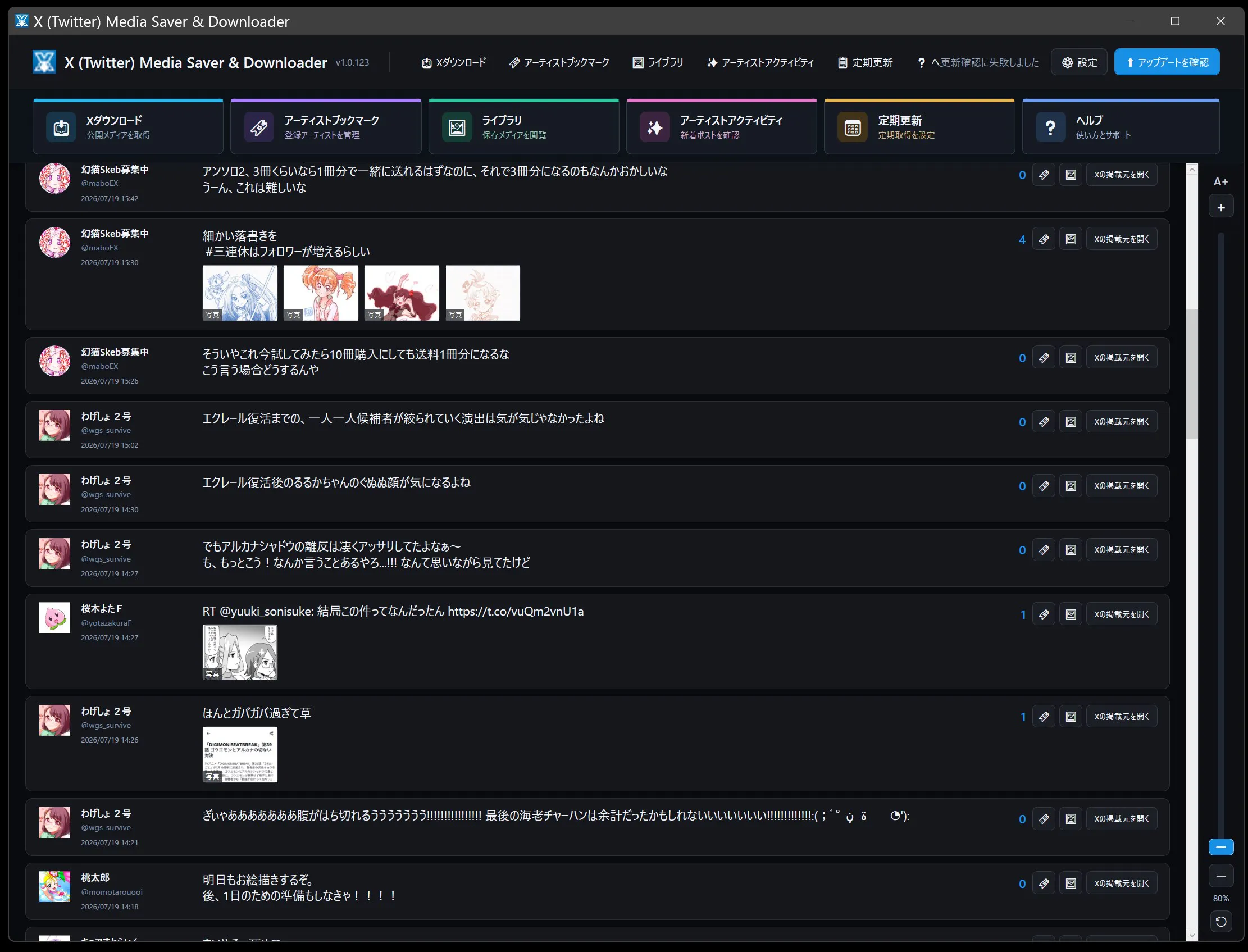
Task: Select アーティストブックマーク in the top header menu
Action: click(x=559, y=62)
